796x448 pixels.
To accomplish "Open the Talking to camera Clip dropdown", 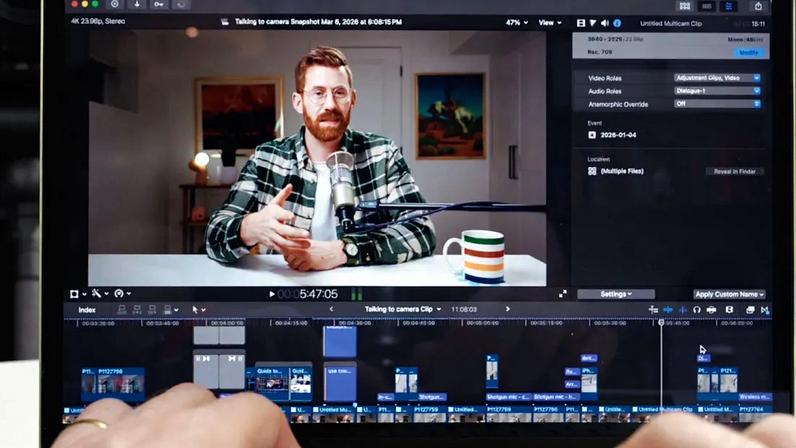I will [x=403, y=309].
